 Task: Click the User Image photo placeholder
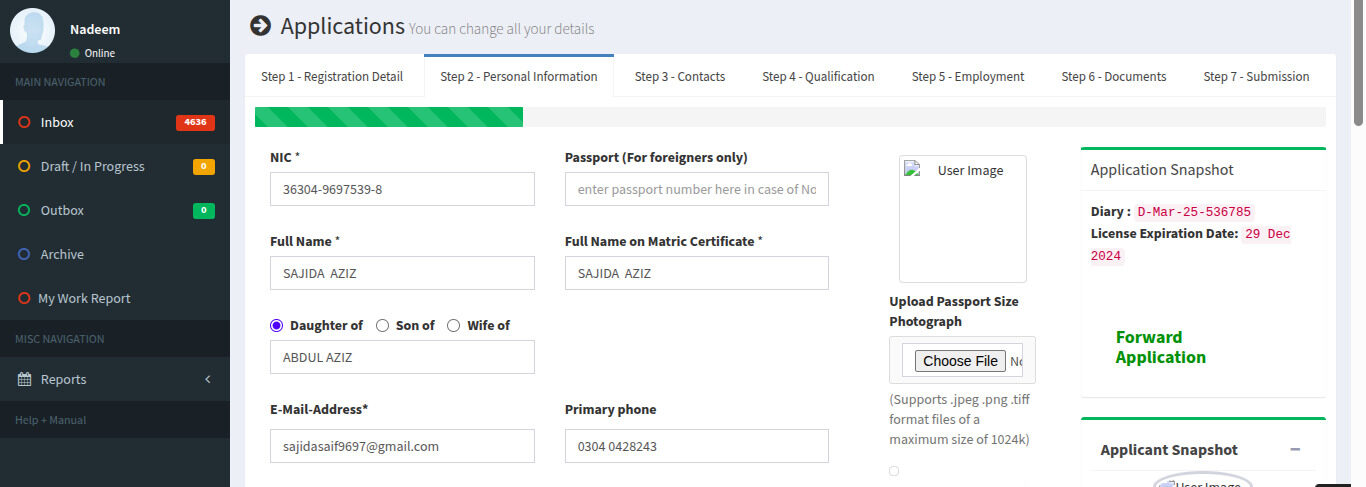click(963, 219)
